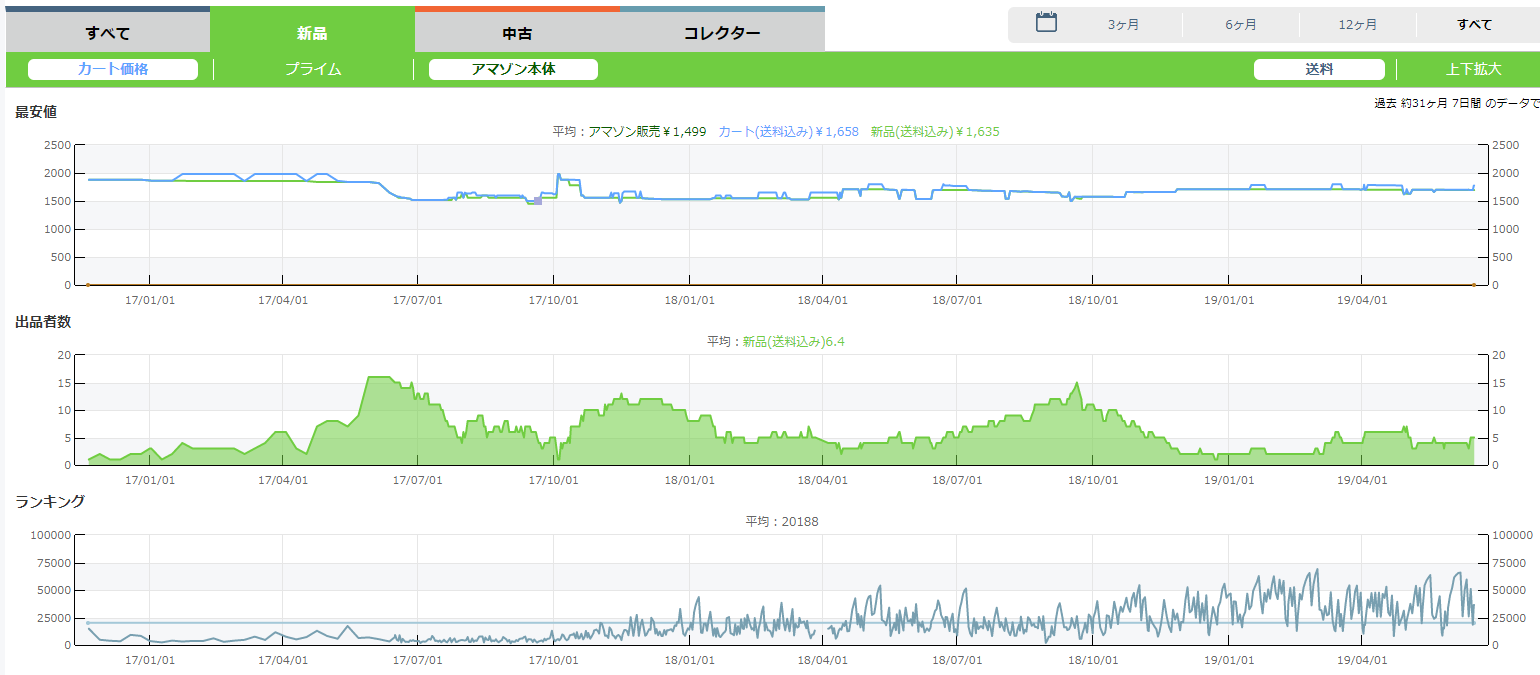Click the calendar icon beside the period options

click(1046, 23)
